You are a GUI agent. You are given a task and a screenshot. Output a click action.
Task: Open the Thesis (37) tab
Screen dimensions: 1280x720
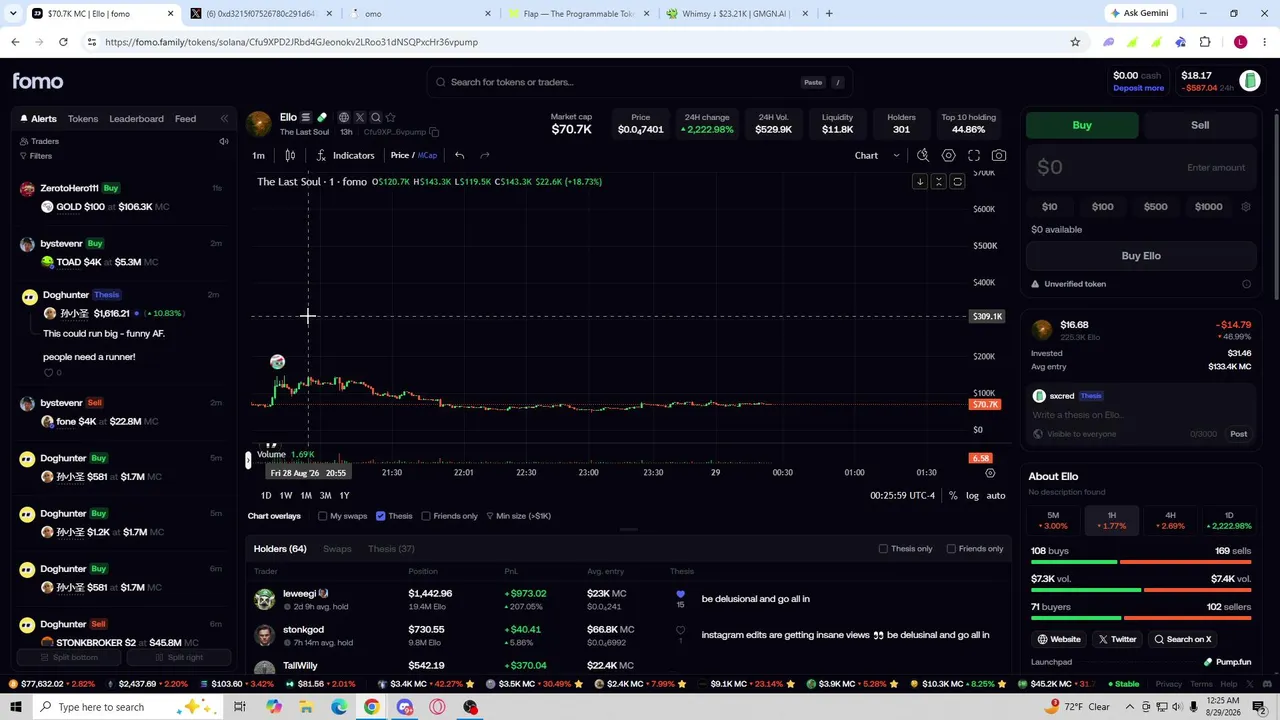(x=391, y=549)
